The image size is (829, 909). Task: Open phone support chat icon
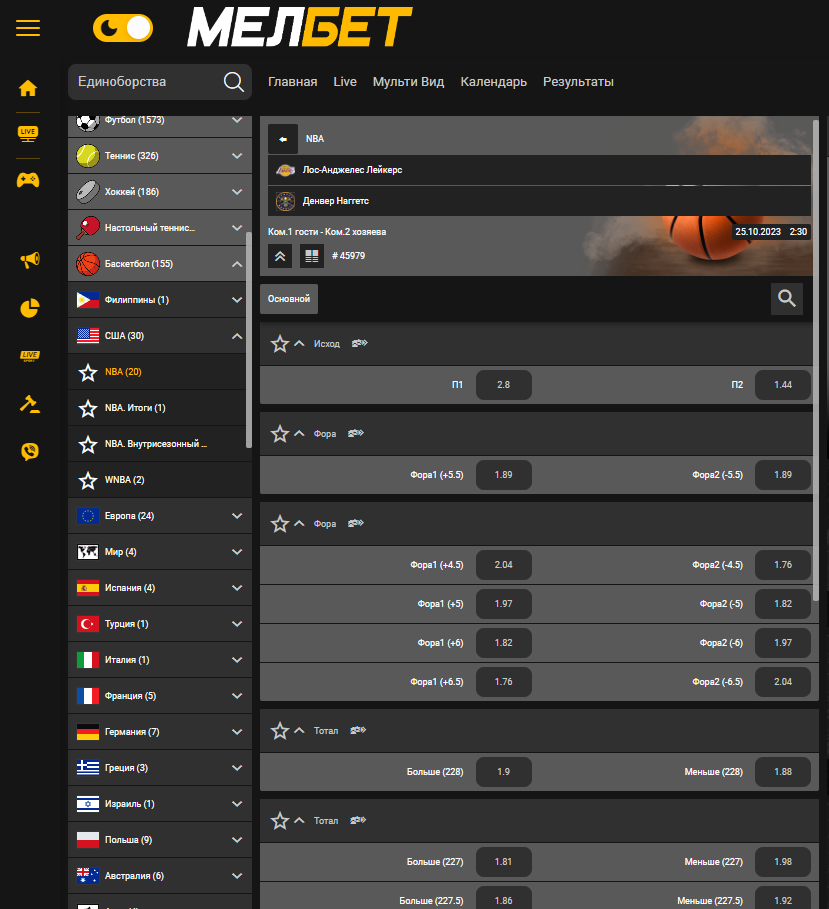click(x=30, y=451)
